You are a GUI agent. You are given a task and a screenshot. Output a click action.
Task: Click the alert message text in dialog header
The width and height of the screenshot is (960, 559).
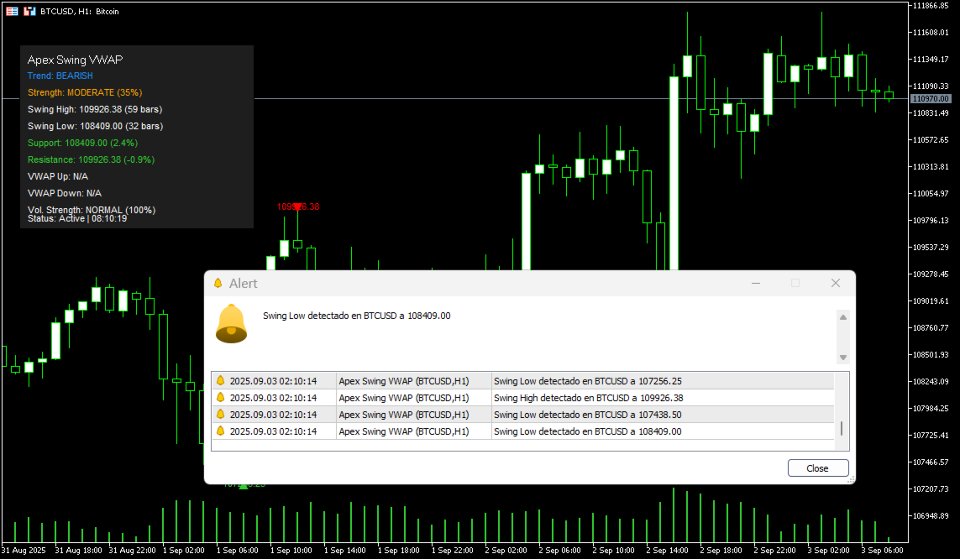point(356,316)
